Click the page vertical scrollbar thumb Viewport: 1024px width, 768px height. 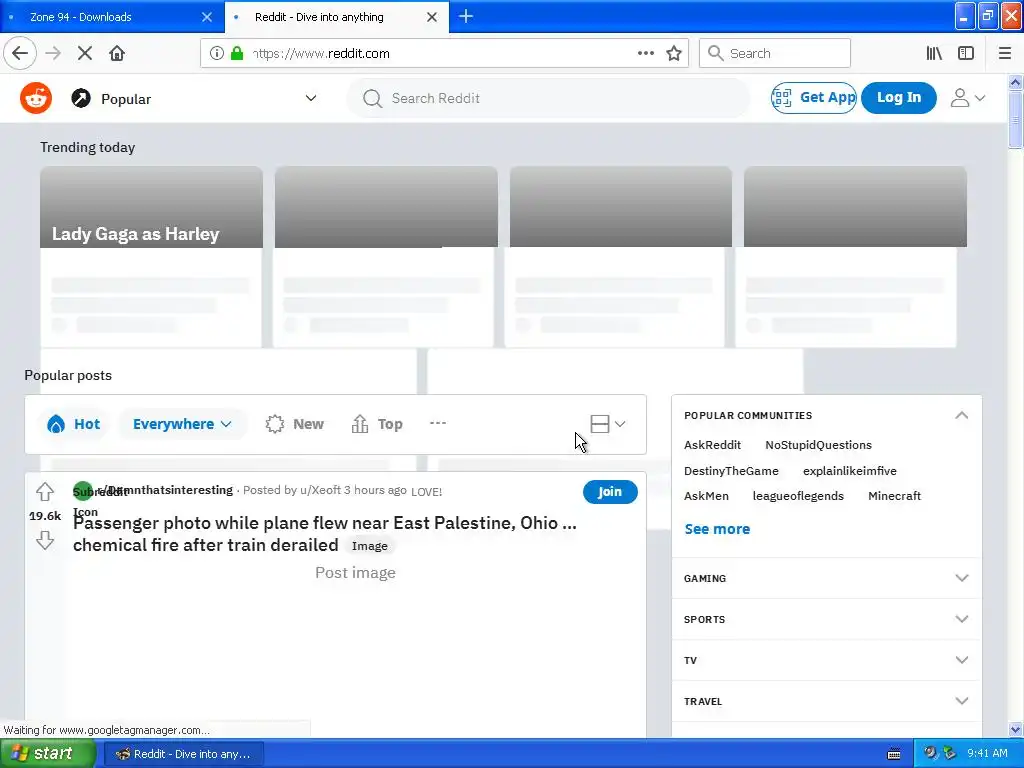click(1015, 120)
